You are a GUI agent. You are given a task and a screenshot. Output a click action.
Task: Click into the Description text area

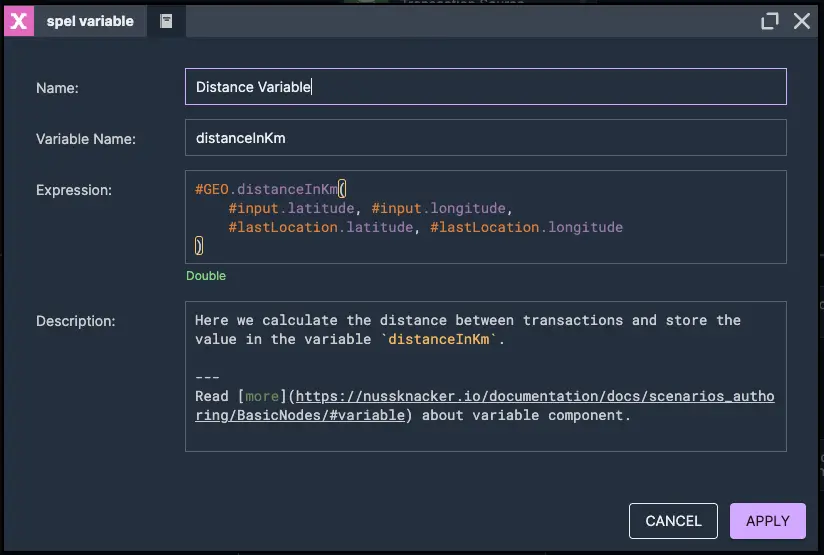(486, 376)
